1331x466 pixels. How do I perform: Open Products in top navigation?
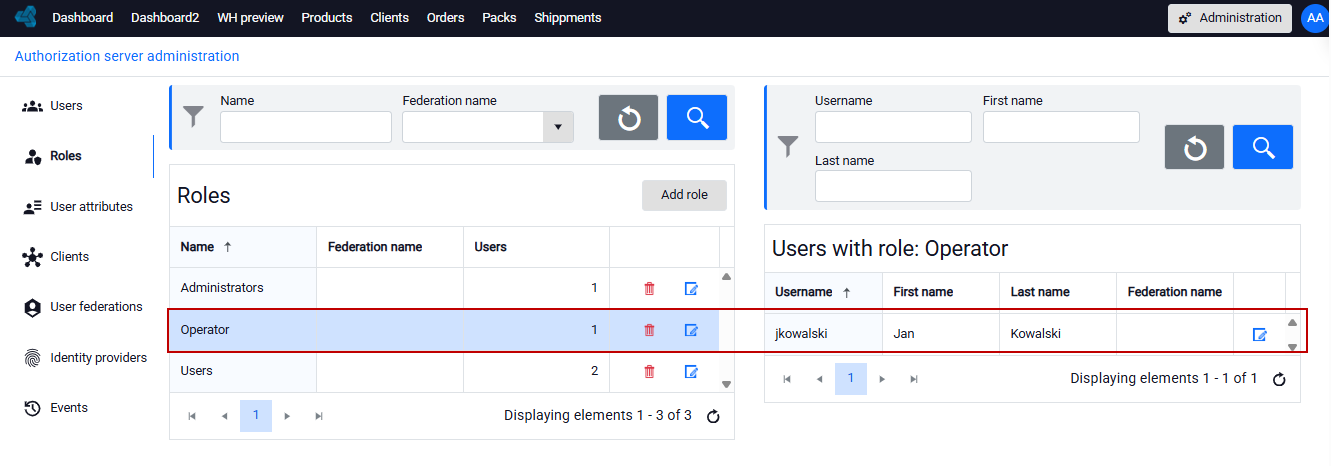click(x=327, y=18)
